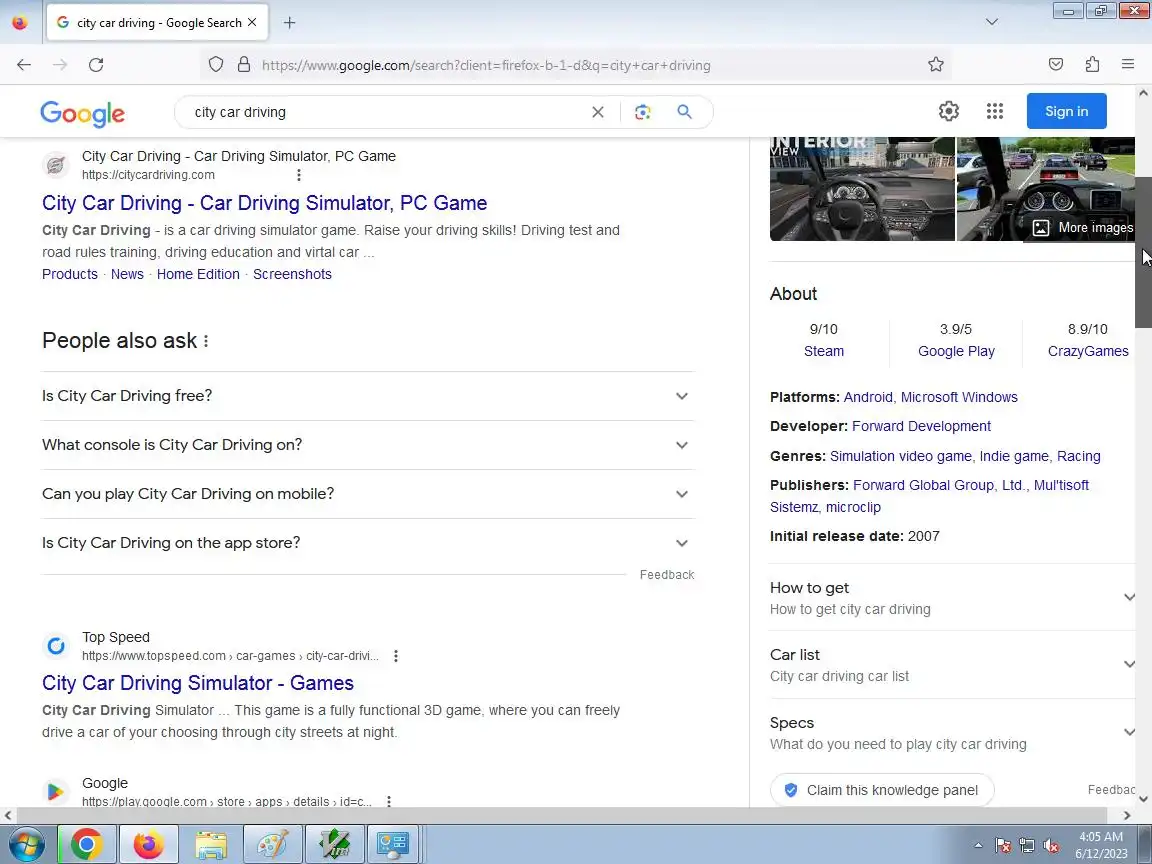This screenshot has width=1152, height=864.
Task: Click the magnifying glass search button
Action: [684, 112]
